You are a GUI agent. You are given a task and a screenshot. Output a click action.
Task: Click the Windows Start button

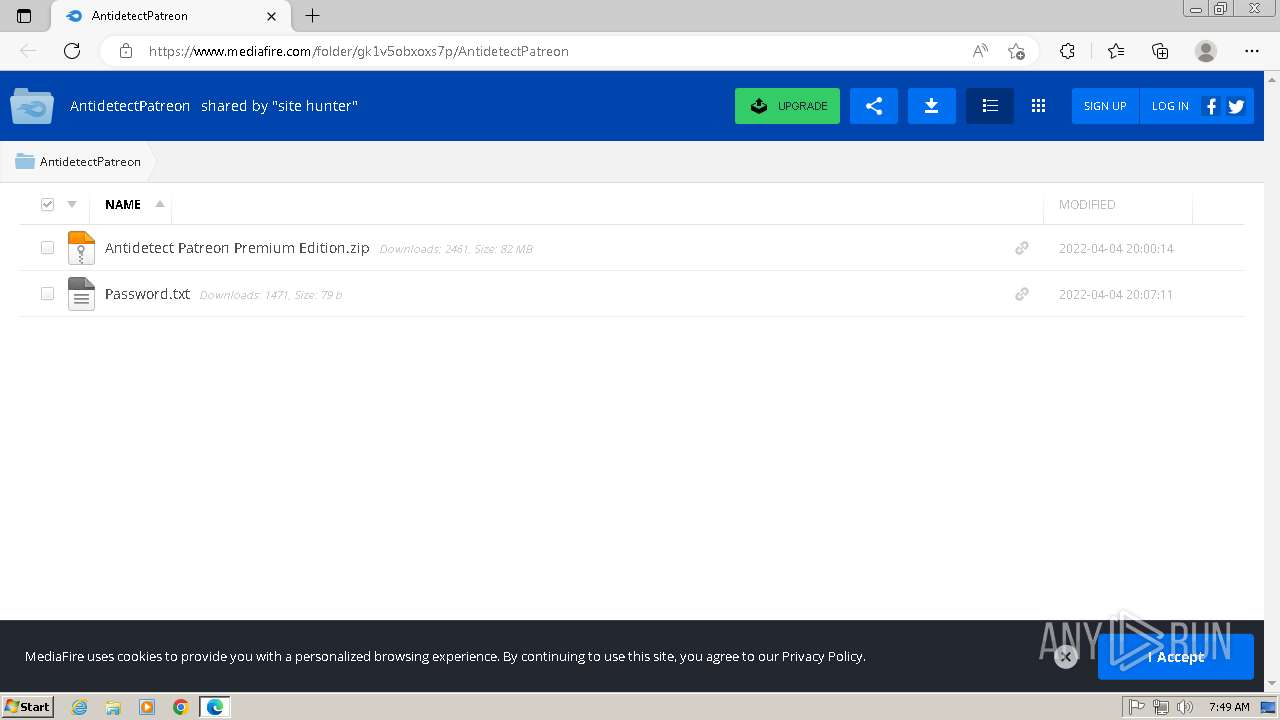pos(28,707)
